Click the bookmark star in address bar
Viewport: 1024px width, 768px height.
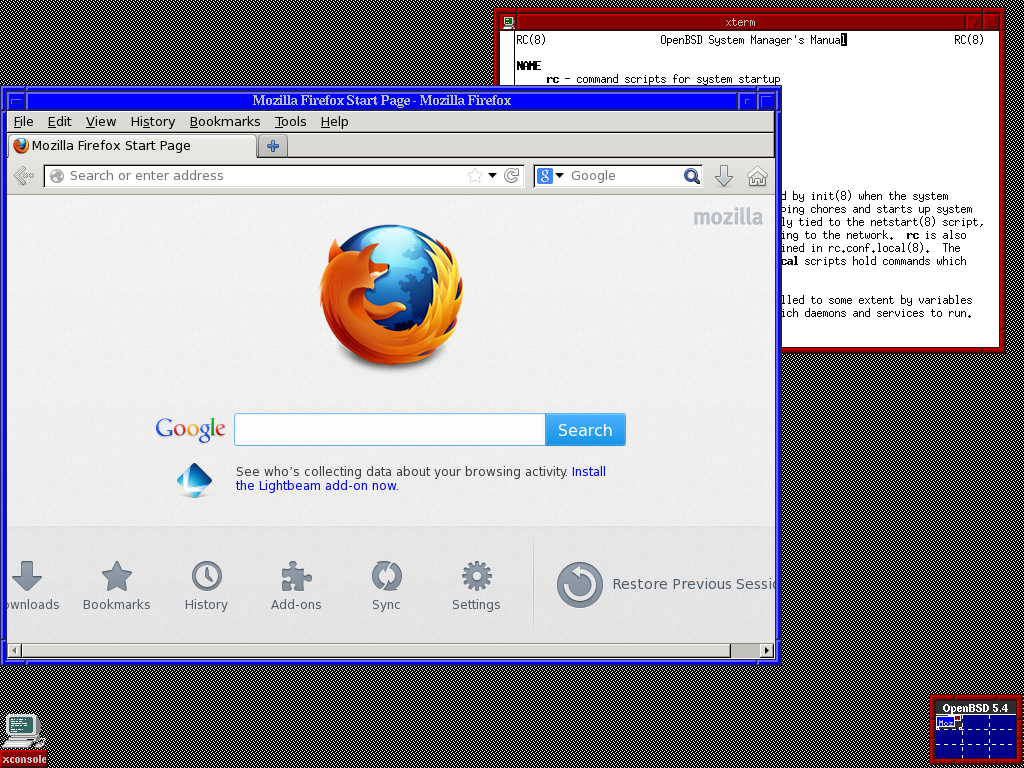point(475,176)
